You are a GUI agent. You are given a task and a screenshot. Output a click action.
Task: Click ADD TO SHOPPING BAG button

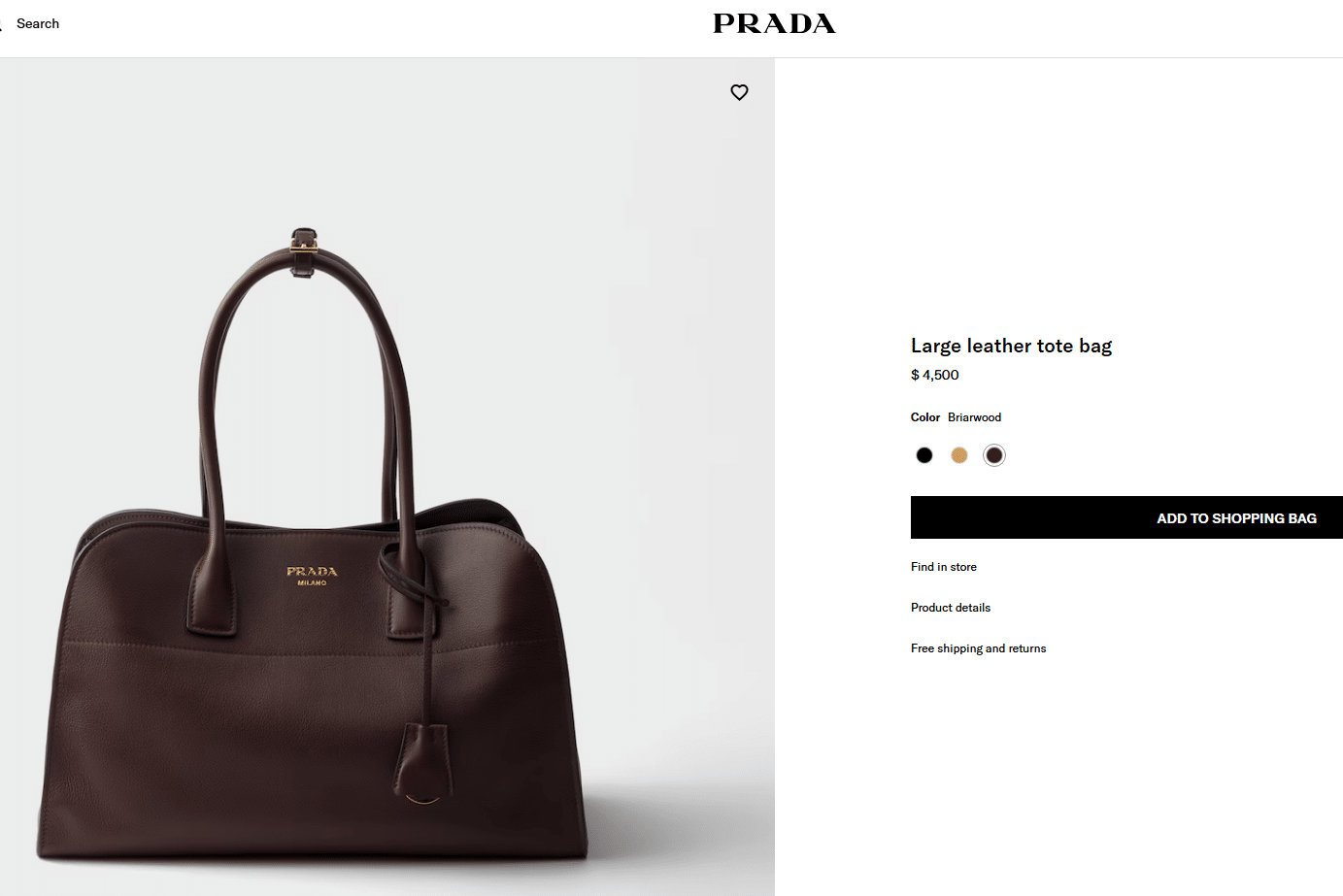point(1126,517)
